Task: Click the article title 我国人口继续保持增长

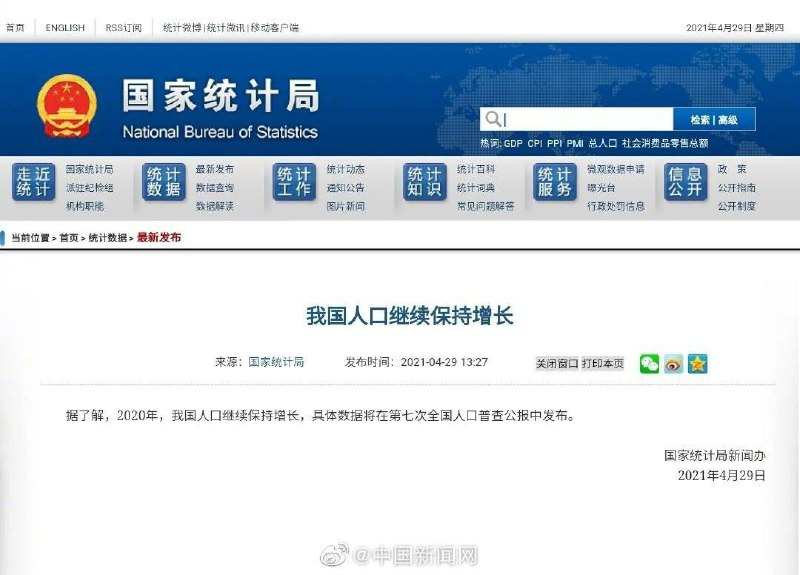Action: (x=410, y=315)
